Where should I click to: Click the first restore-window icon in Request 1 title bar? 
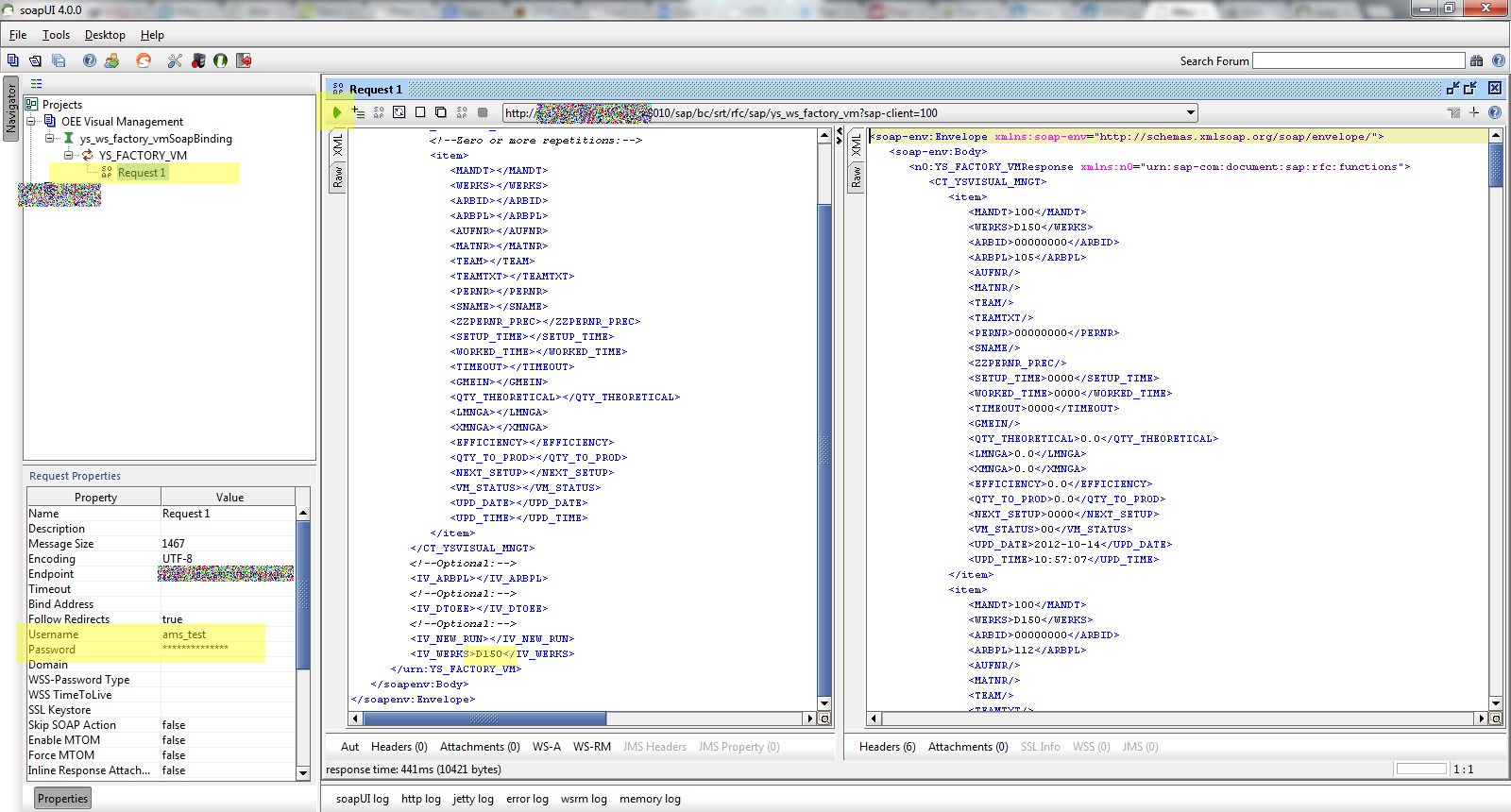[1453, 88]
